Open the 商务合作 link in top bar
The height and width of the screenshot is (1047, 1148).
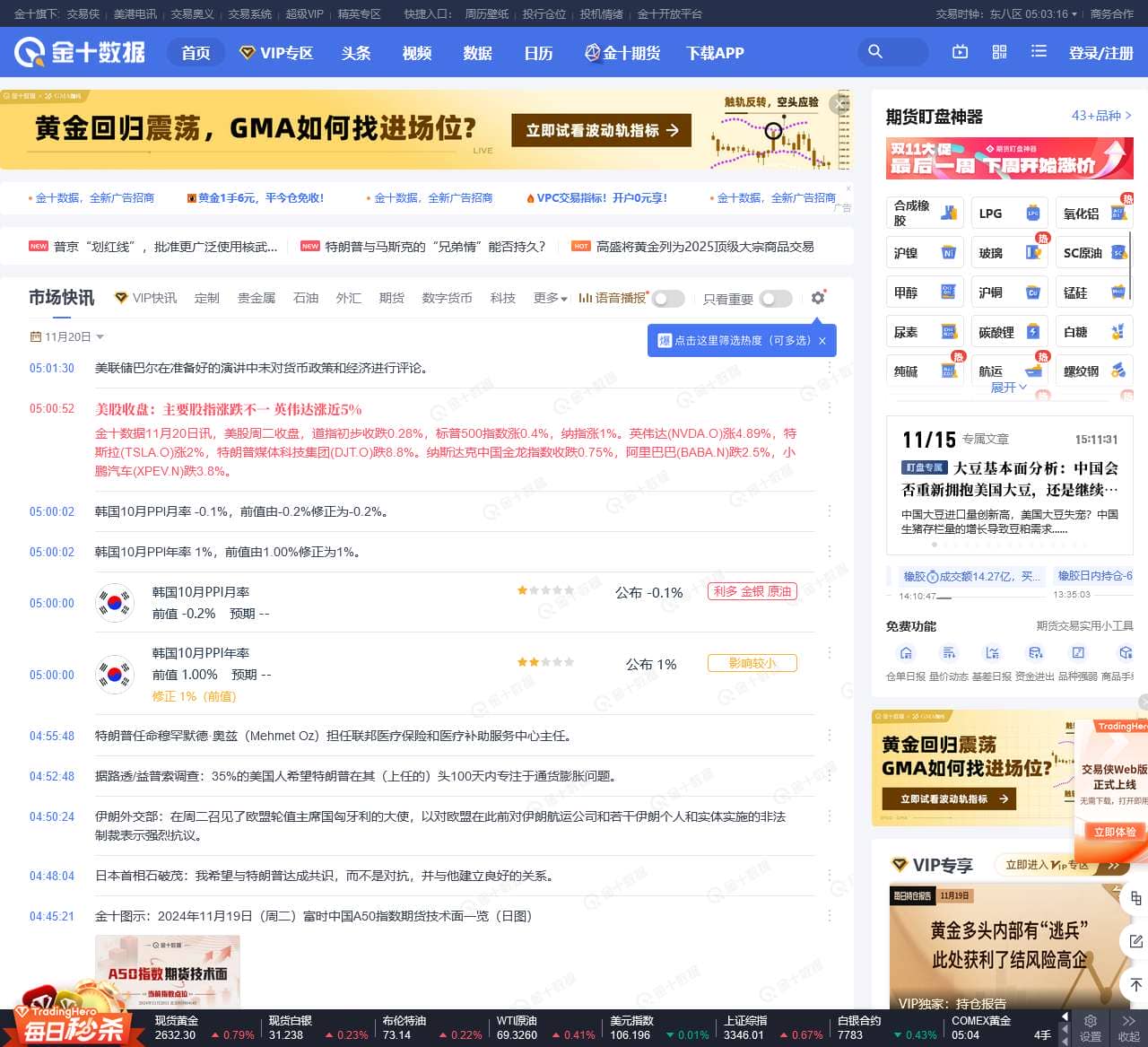[1112, 14]
